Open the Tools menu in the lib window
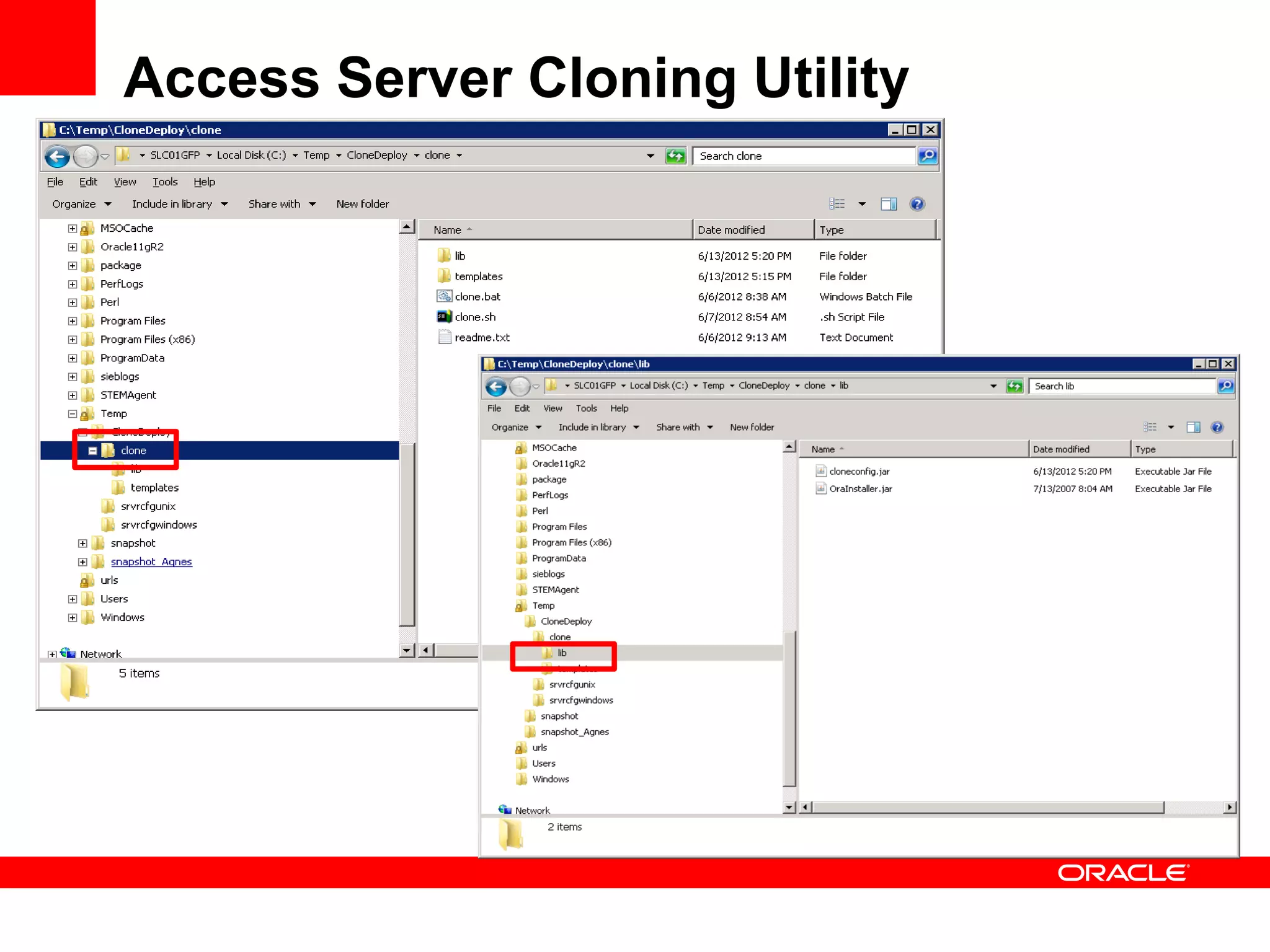Viewport: 1270px width, 952px height. click(586, 408)
